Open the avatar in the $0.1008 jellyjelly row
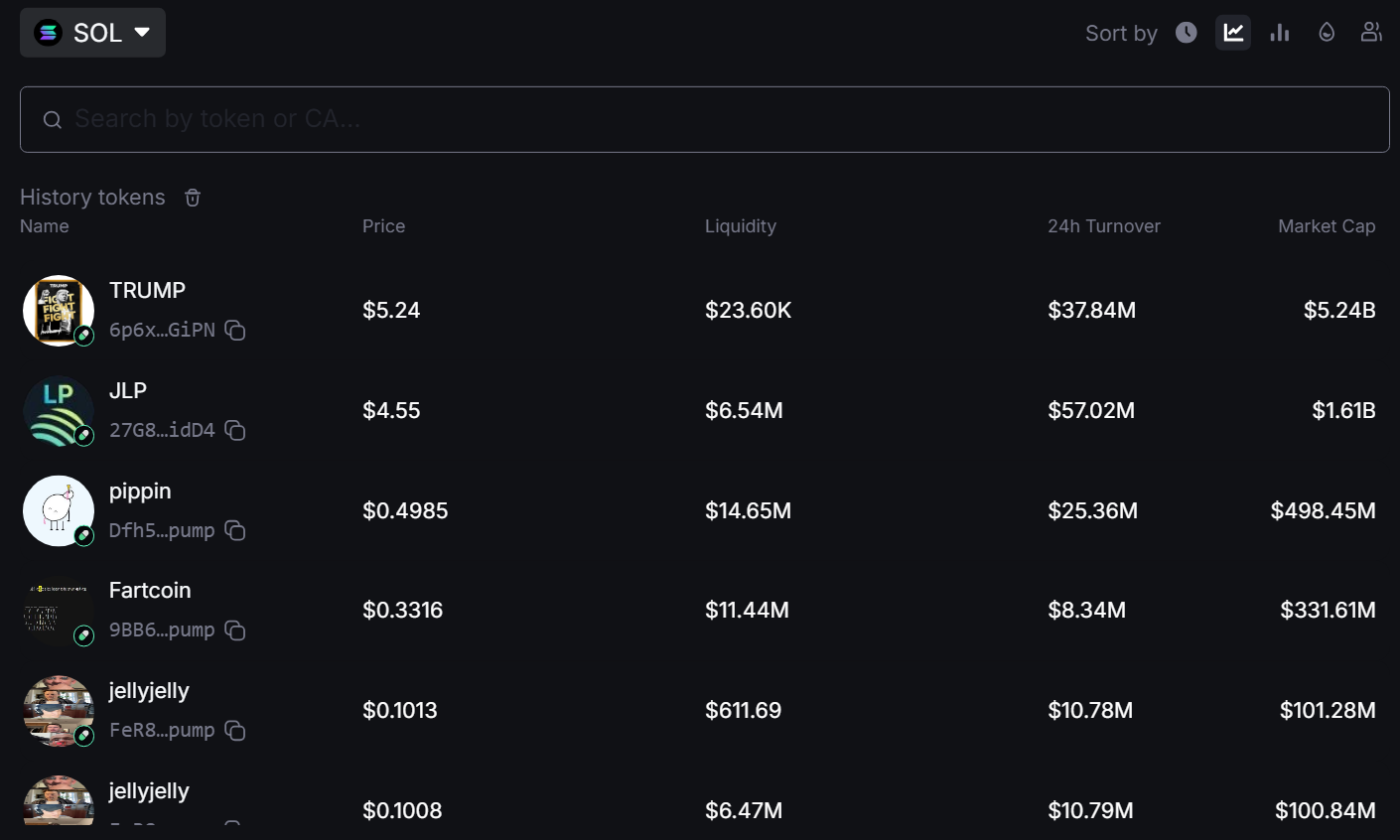 click(59, 800)
